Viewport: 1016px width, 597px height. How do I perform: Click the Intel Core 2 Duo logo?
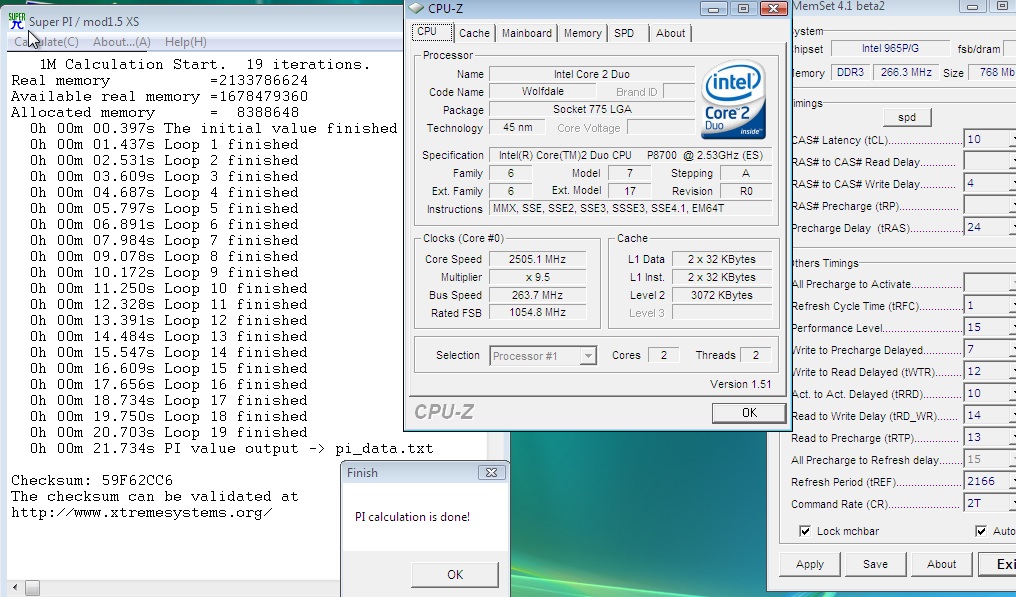[733, 99]
